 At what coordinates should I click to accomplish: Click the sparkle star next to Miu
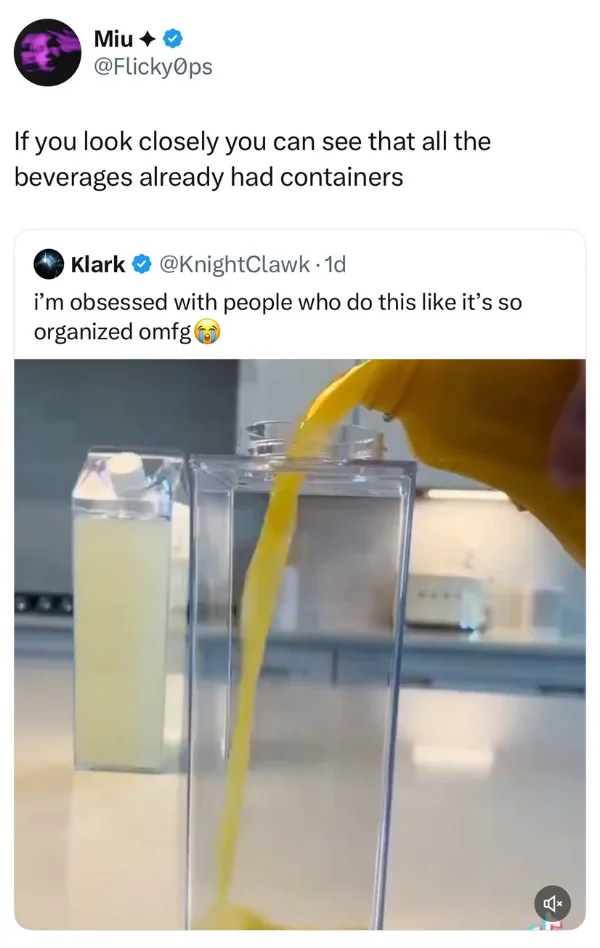point(147,39)
